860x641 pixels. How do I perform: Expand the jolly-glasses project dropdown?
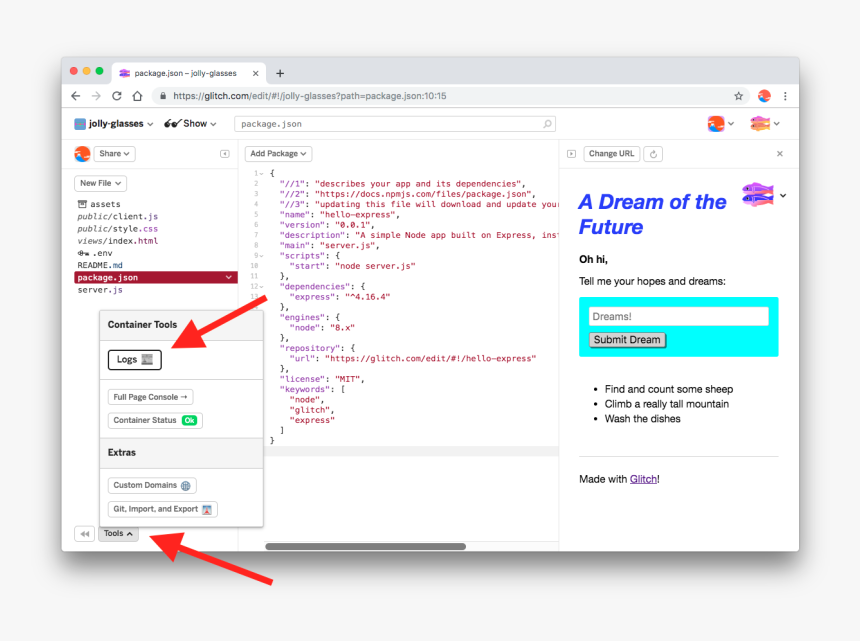tap(114, 124)
